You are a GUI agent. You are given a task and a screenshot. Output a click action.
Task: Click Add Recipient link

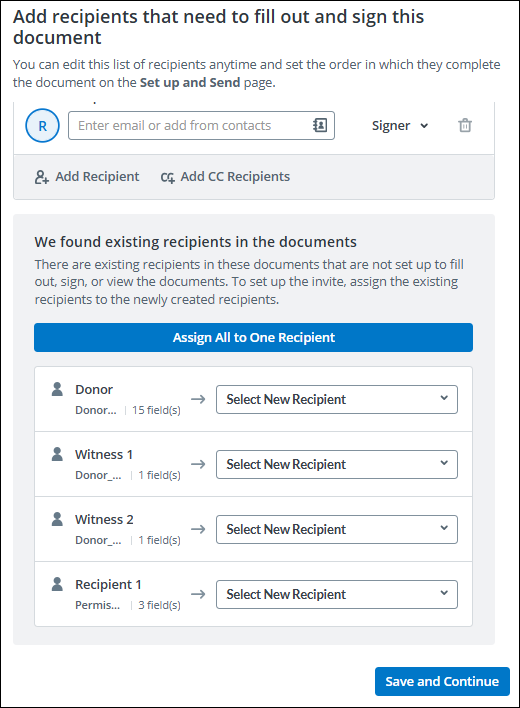[x=87, y=177]
